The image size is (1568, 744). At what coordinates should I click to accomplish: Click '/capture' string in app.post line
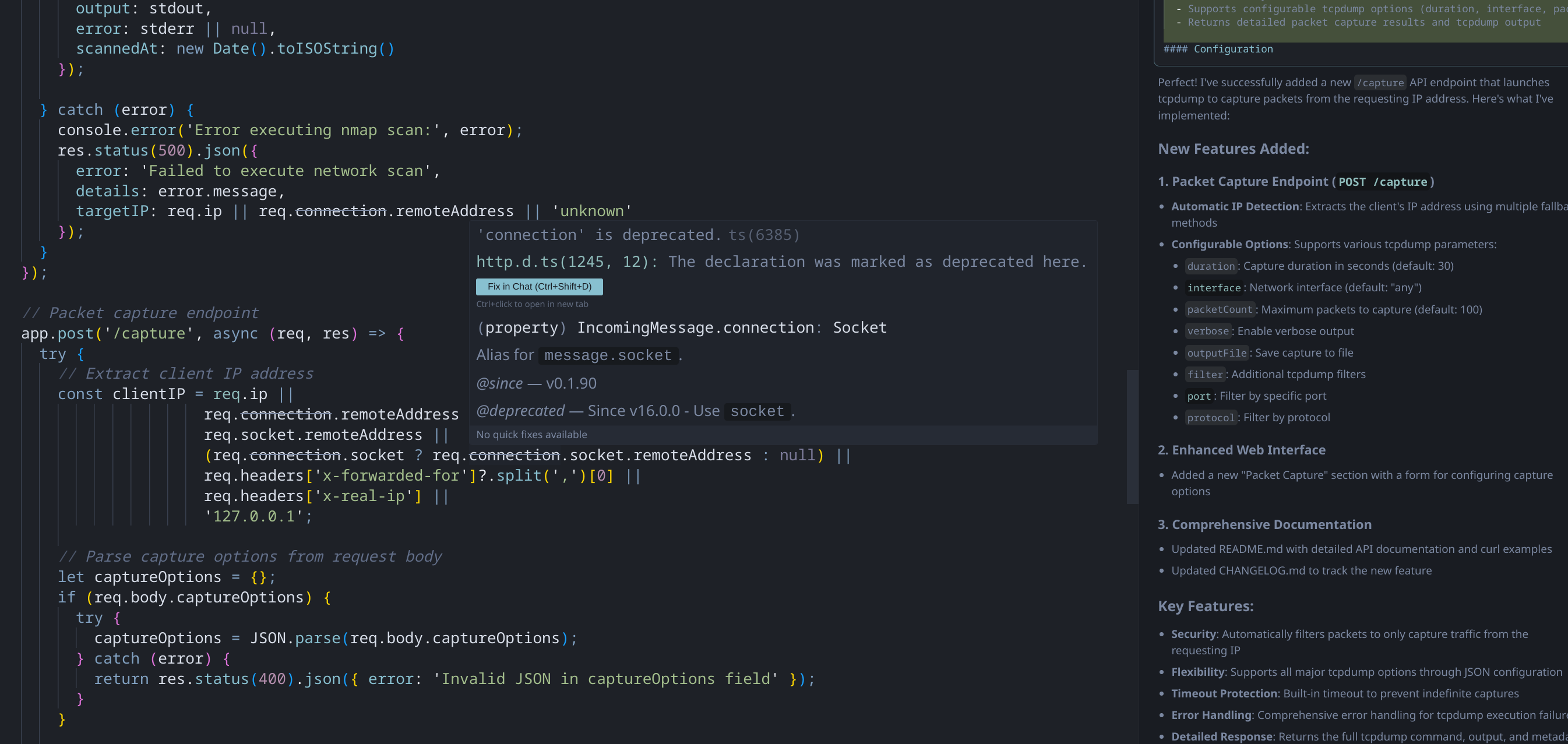pos(149,334)
